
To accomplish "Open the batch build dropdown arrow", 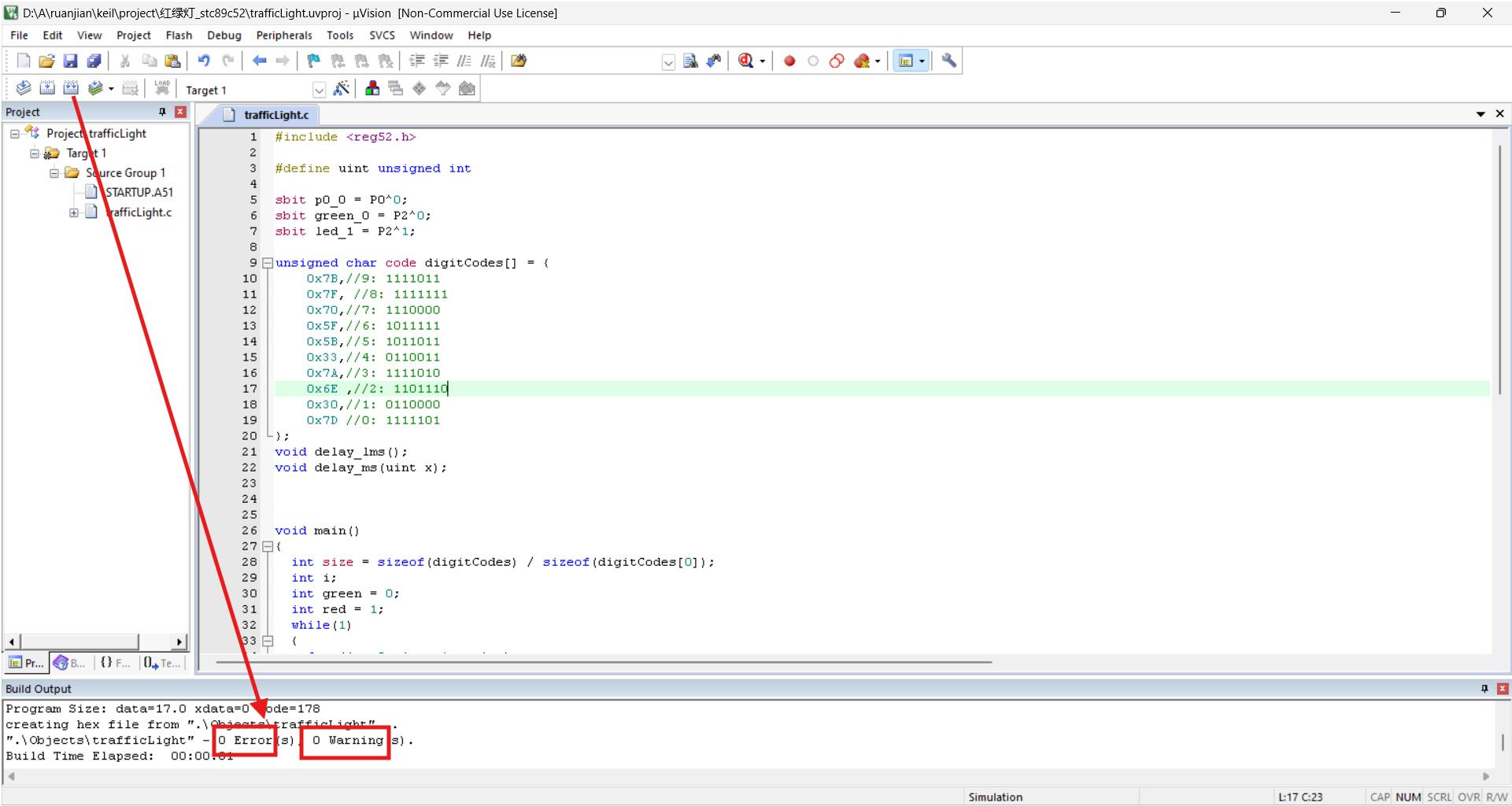I will tap(111, 89).
